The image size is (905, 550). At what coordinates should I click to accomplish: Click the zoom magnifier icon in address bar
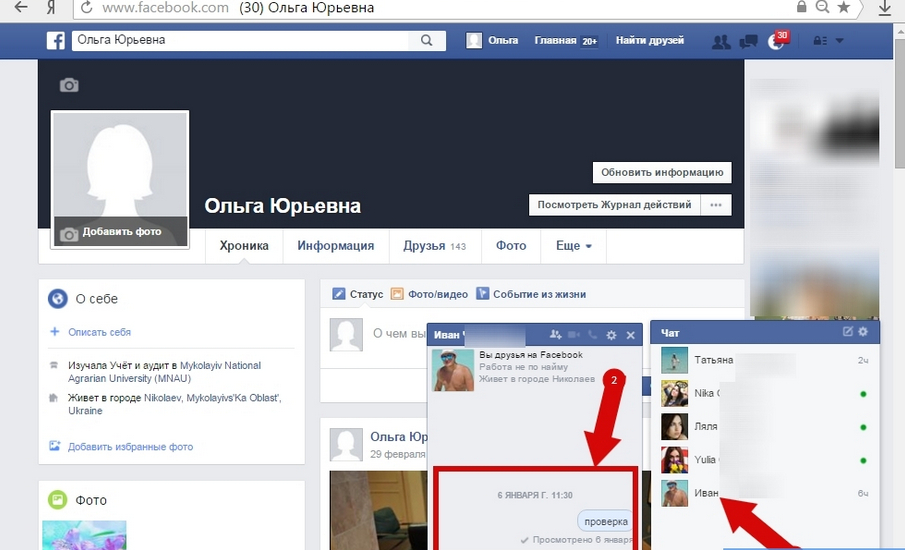[x=822, y=7]
